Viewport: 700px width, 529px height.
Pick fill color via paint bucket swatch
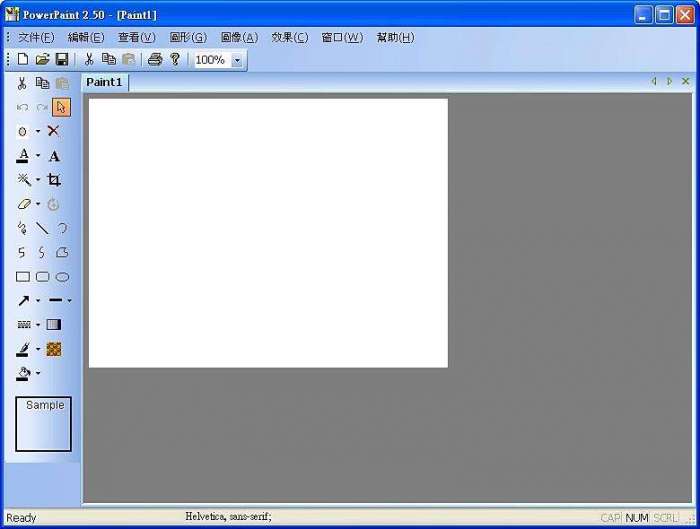23,373
